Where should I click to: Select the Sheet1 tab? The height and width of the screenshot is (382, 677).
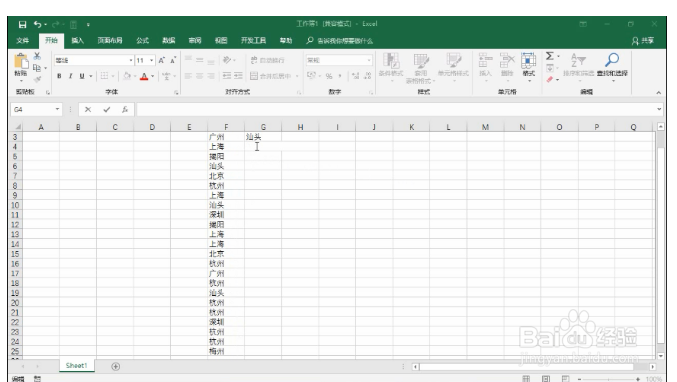(76, 366)
